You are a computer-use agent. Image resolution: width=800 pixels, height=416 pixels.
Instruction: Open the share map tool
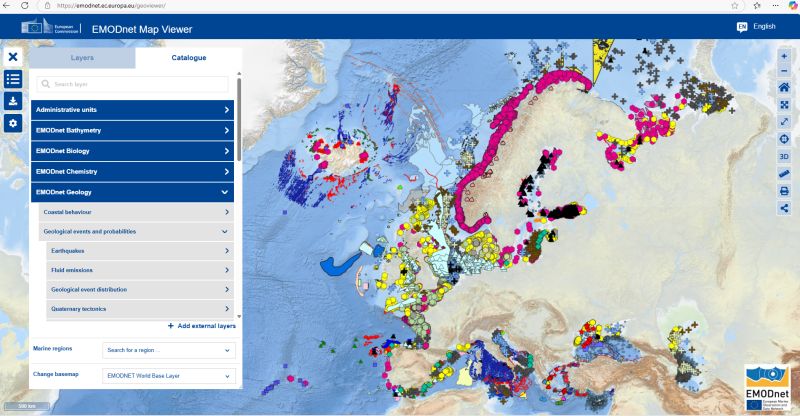(x=784, y=207)
